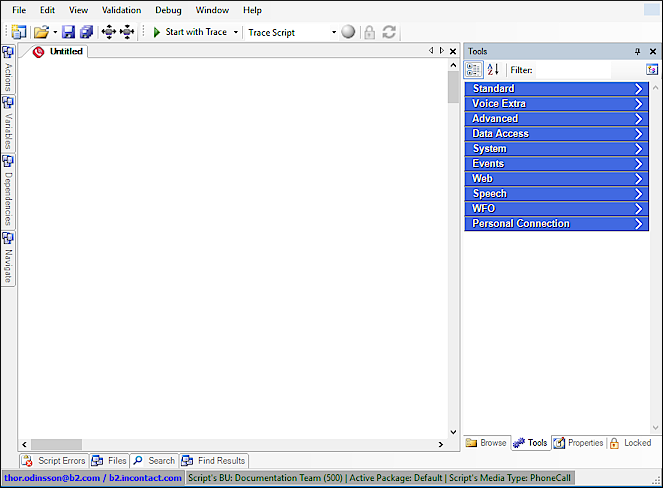Open the Trace Script dropdown
The image size is (663, 488).
pyautogui.click(x=334, y=32)
